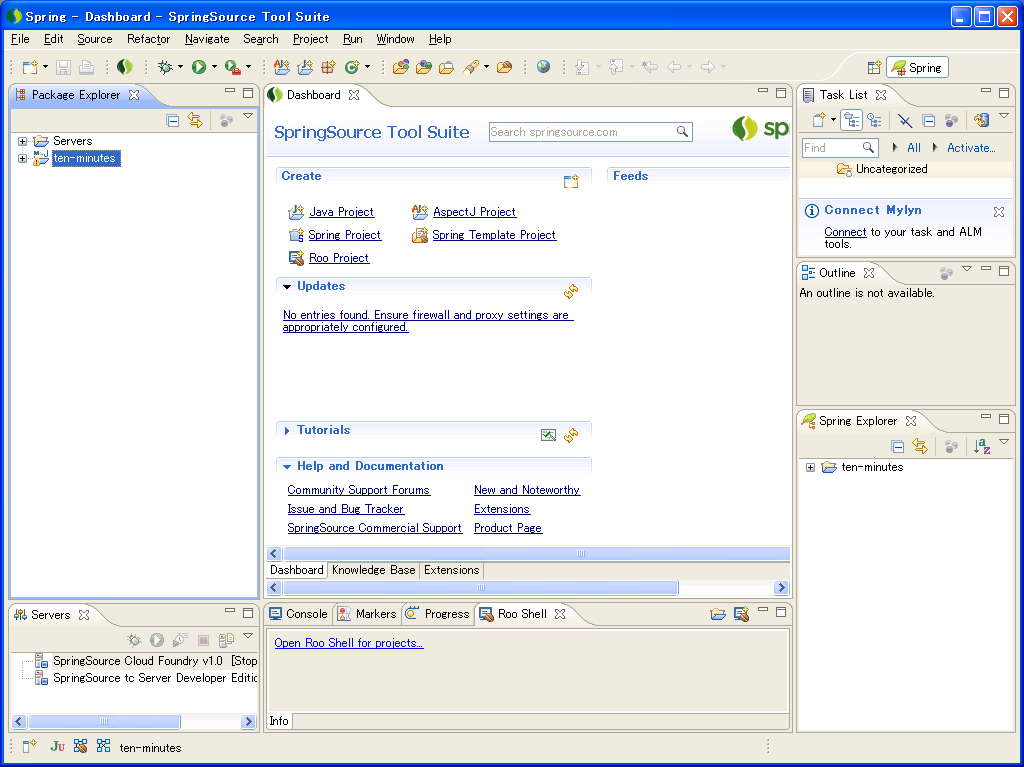Click the Spring perspective button
This screenshot has width=1024, height=767.
(917, 67)
